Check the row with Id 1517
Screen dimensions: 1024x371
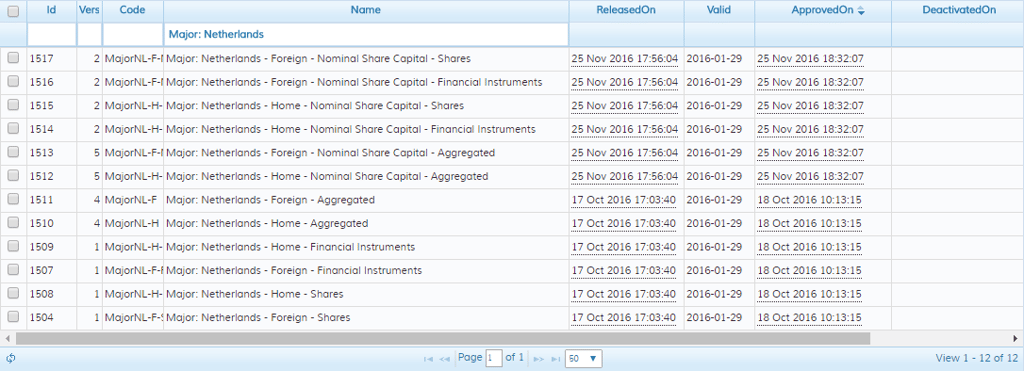coord(13,58)
